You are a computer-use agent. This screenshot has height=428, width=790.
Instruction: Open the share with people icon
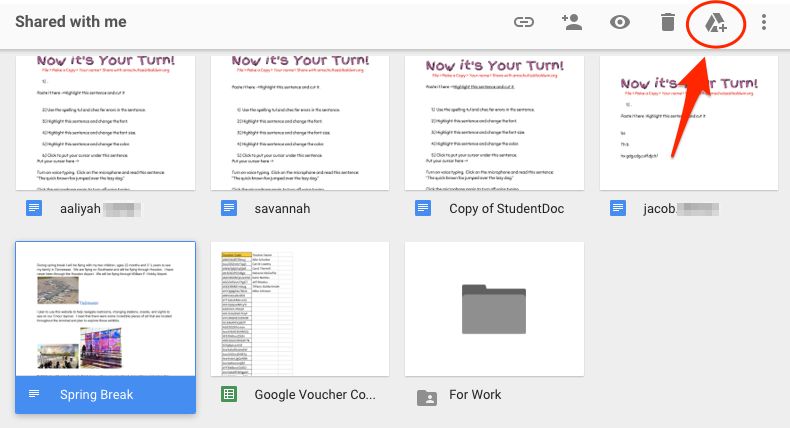coord(572,22)
